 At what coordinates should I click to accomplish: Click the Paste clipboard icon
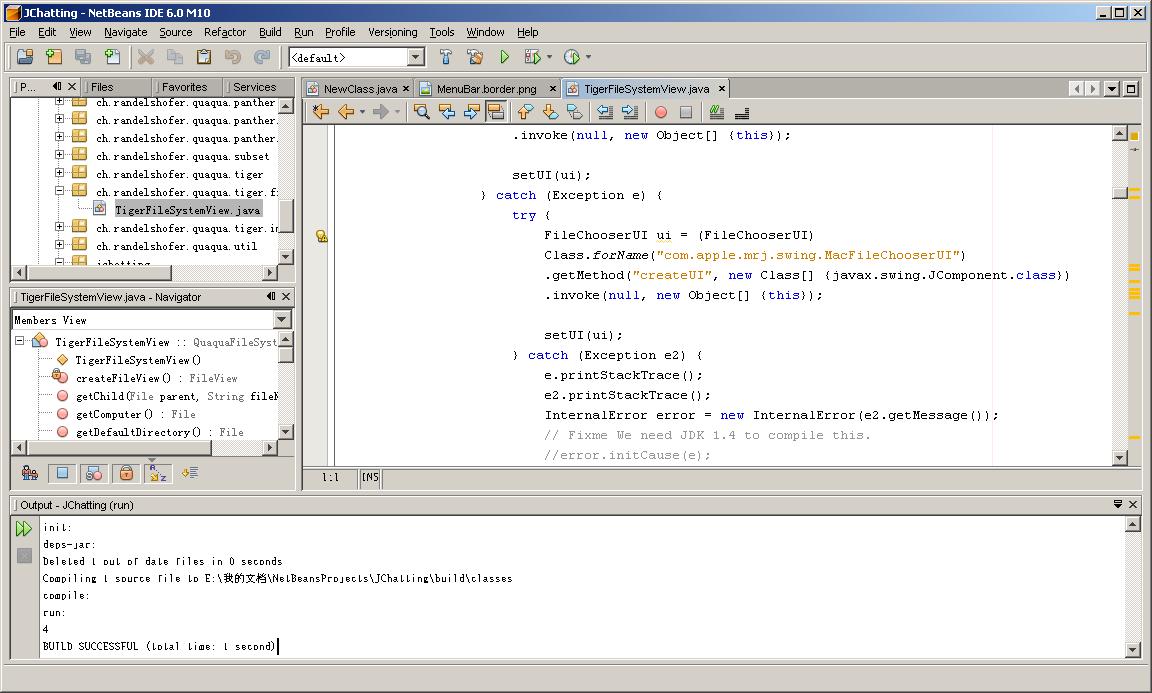click(x=204, y=57)
